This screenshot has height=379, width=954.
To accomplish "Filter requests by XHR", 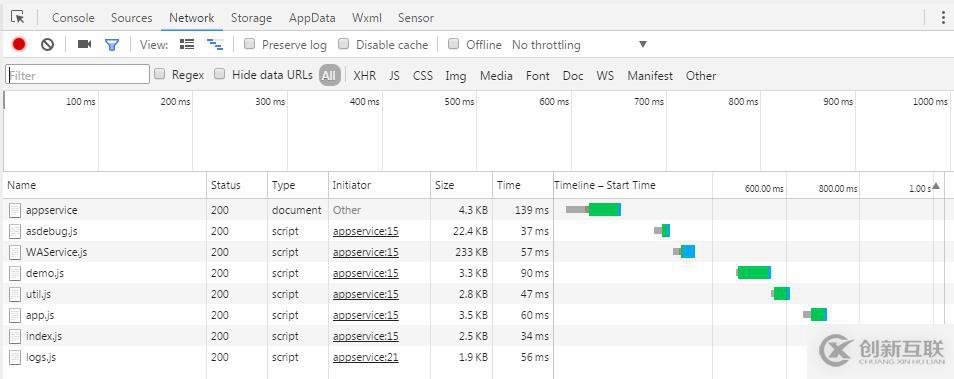I will (x=364, y=75).
